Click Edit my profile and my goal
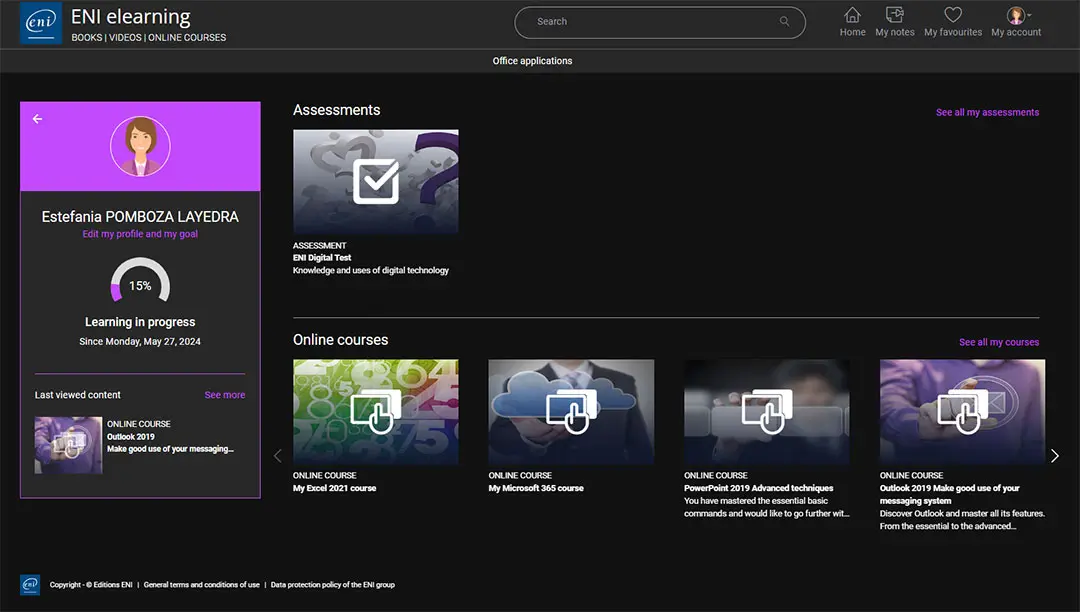The width and height of the screenshot is (1080, 612). coord(140,234)
